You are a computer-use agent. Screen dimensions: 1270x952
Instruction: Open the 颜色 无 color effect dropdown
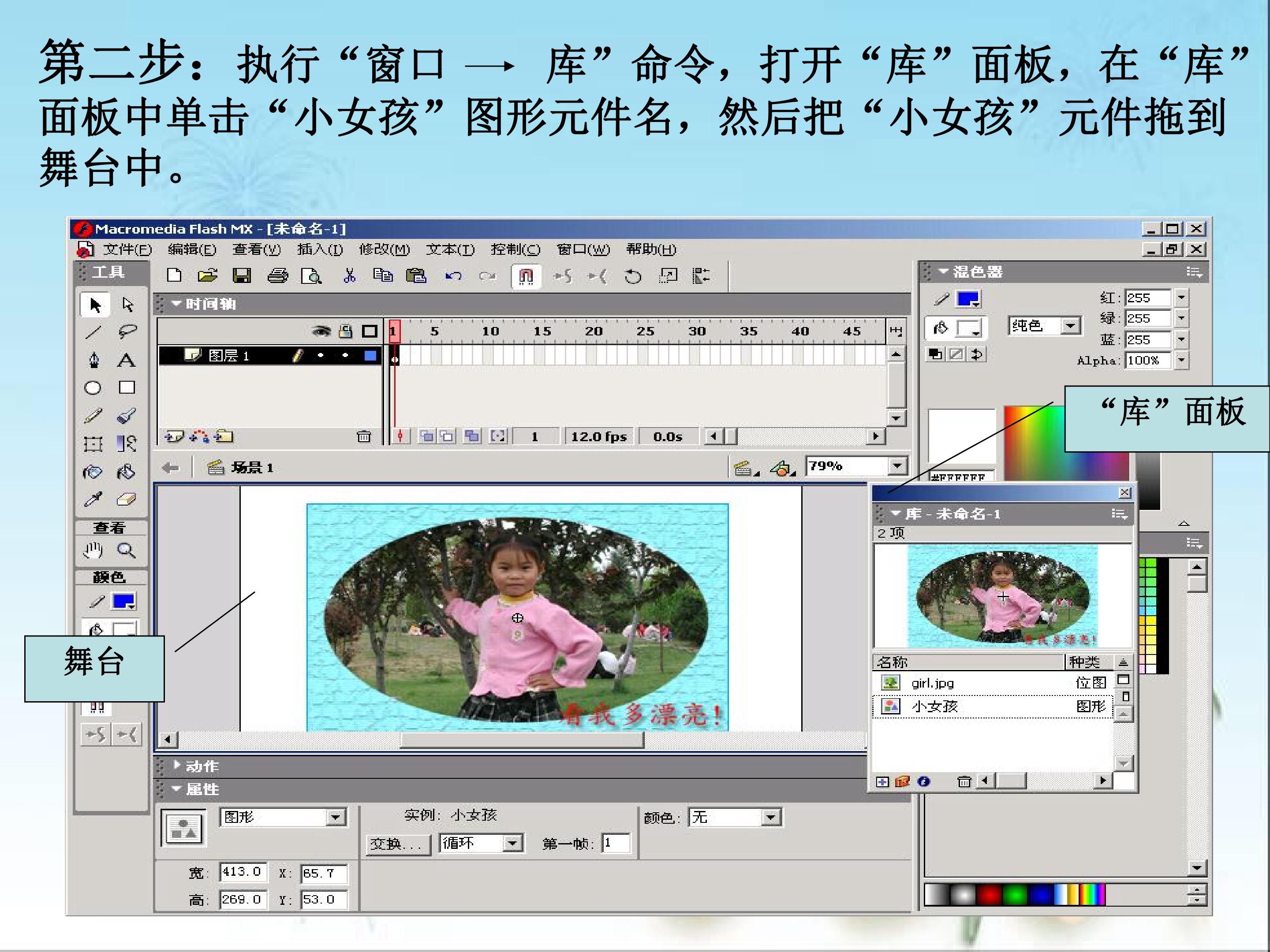770,817
